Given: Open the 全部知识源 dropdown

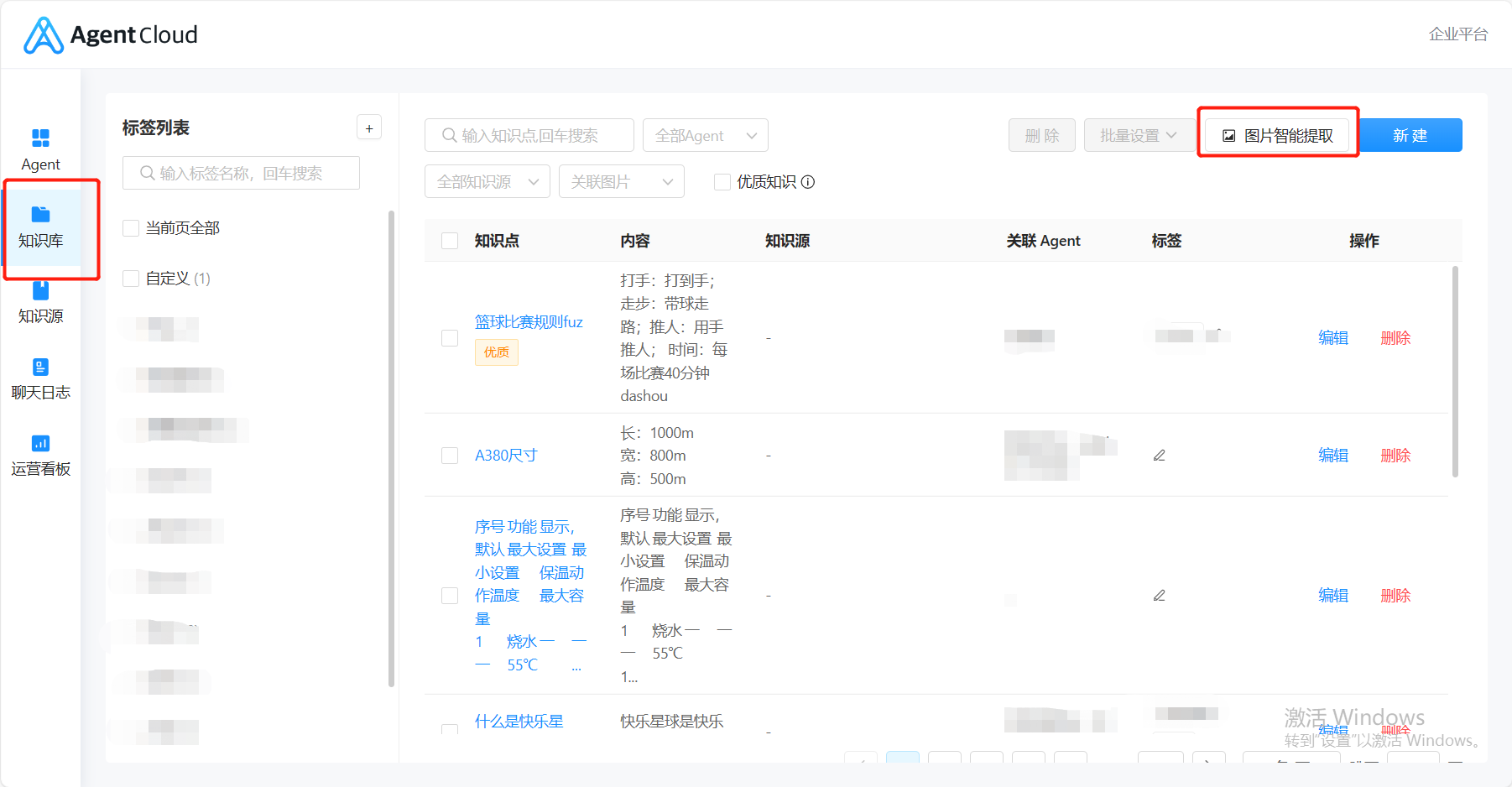Looking at the screenshot, I should coord(487,181).
